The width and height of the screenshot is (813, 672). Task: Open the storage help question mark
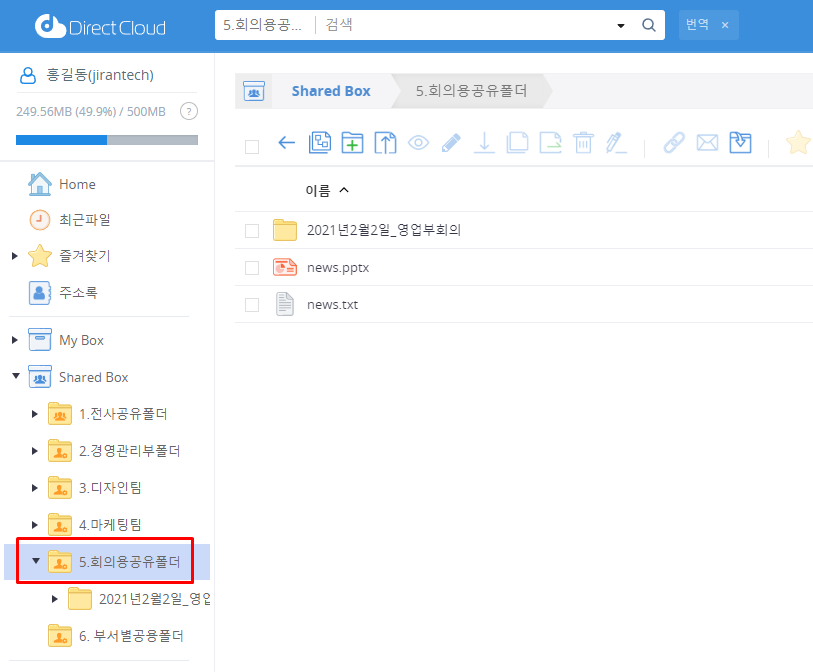[188, 111]
